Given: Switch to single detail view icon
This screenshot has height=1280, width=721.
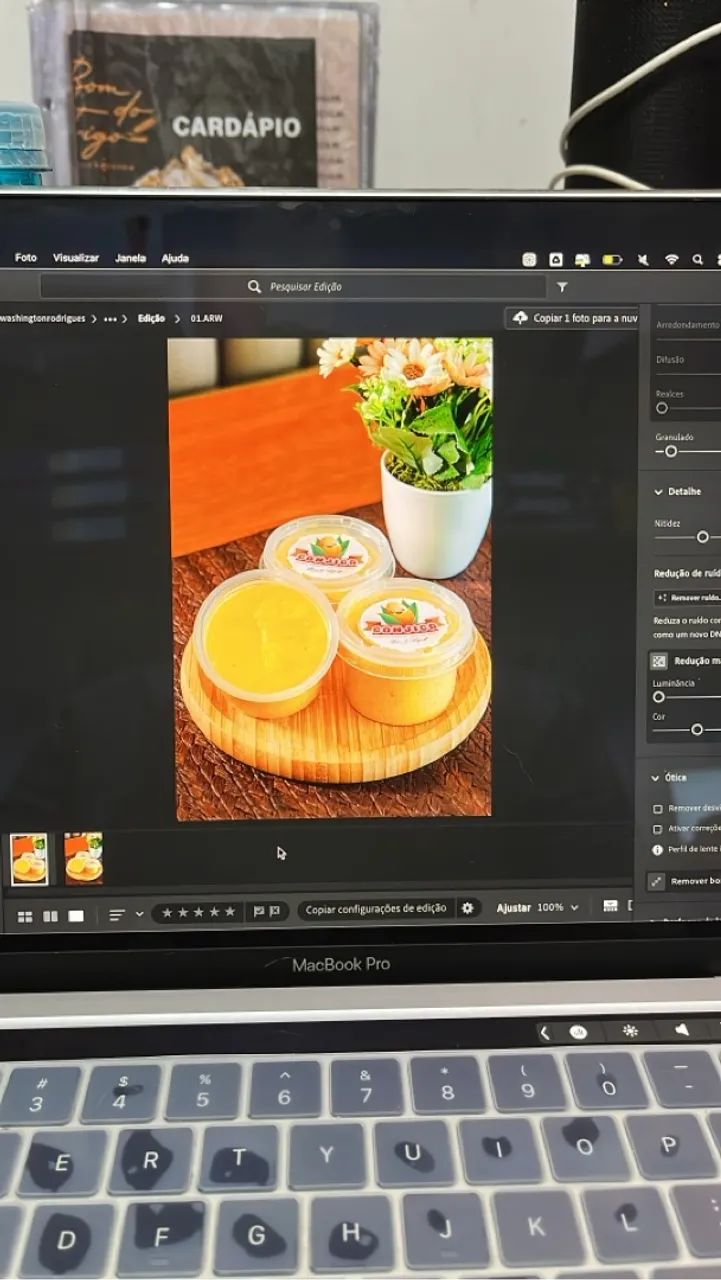Looking at the screenshot, I should (76, 916).
